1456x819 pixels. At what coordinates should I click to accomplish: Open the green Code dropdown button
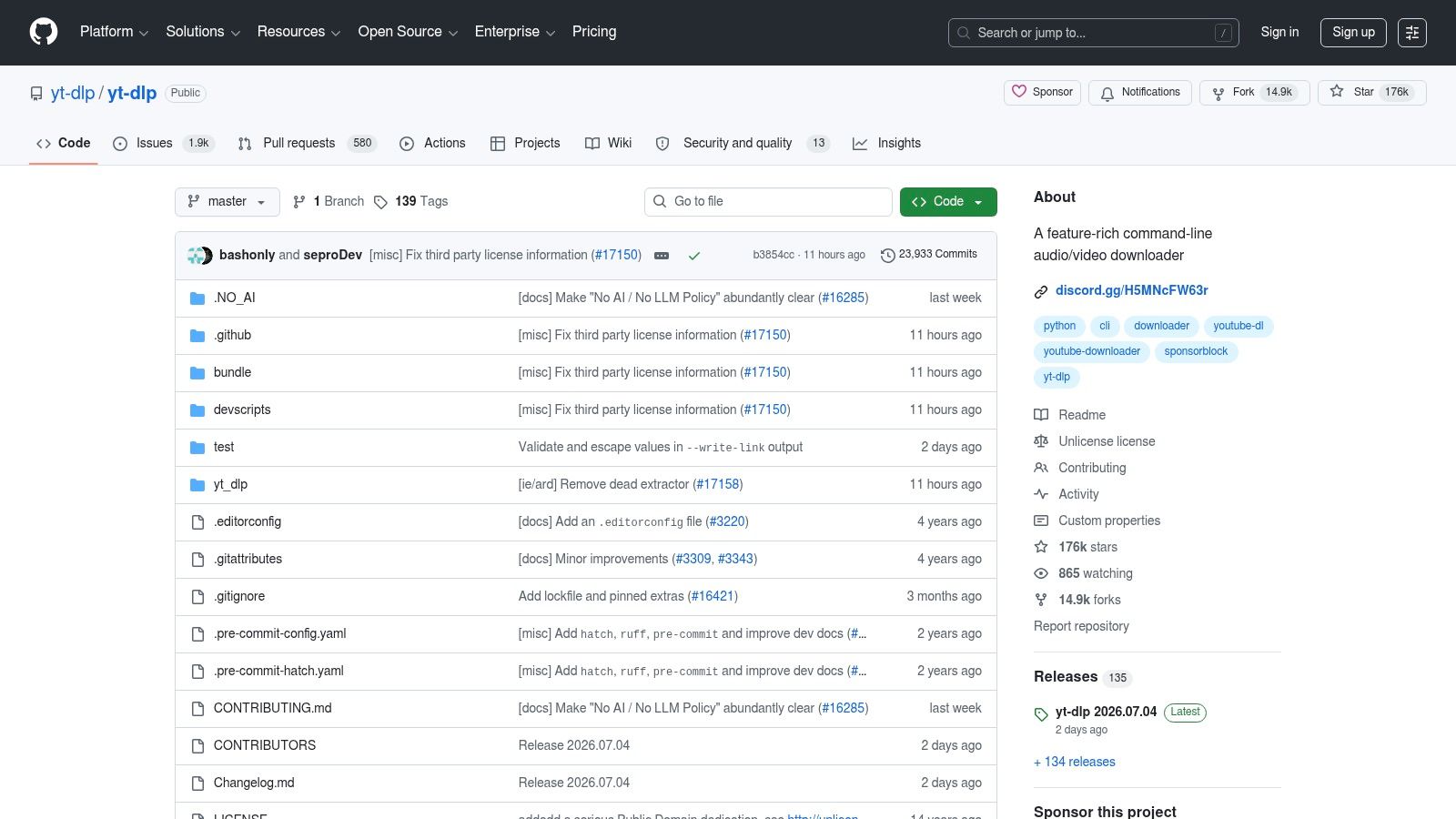point(948,202)
